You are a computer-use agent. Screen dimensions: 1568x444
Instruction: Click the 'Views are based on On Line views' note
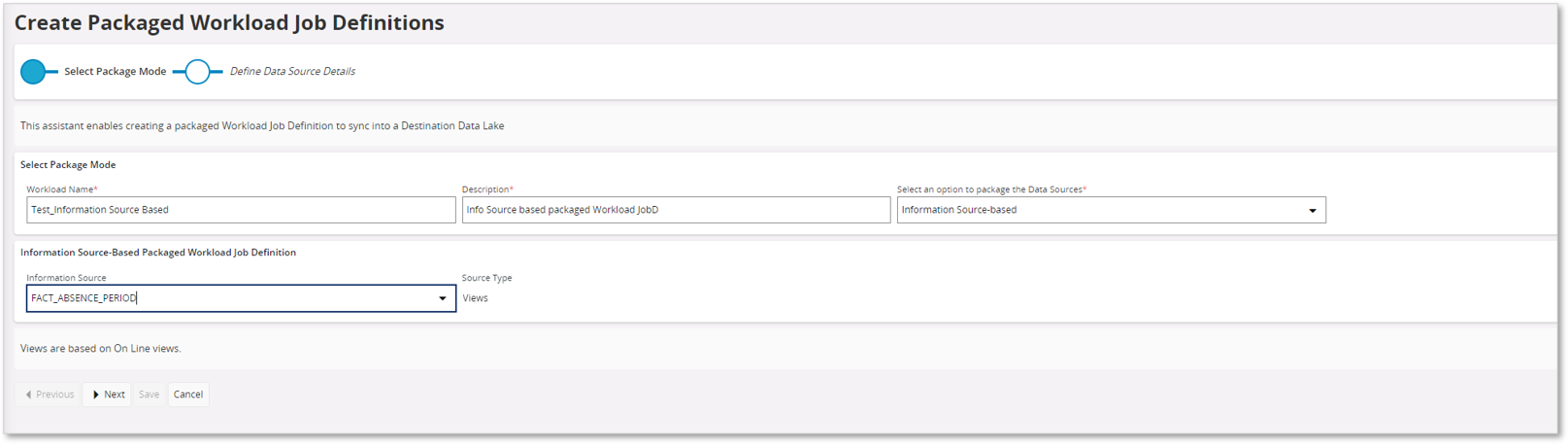coord(101,348)
